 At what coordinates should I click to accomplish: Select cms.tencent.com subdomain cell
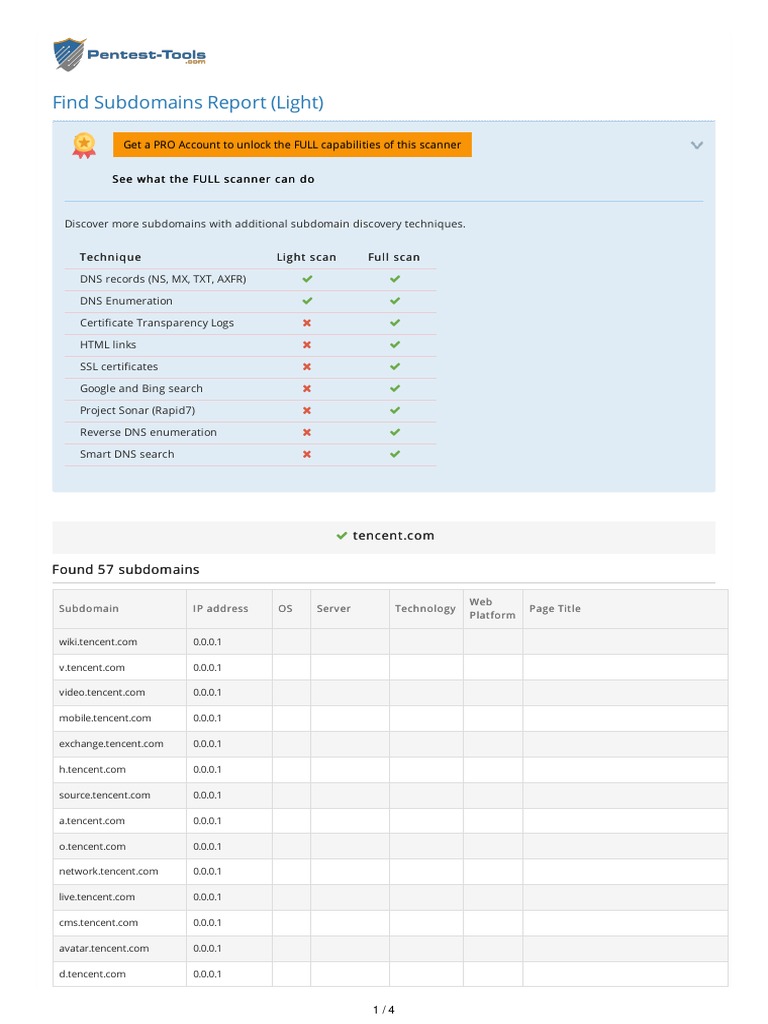coord(120,923)
